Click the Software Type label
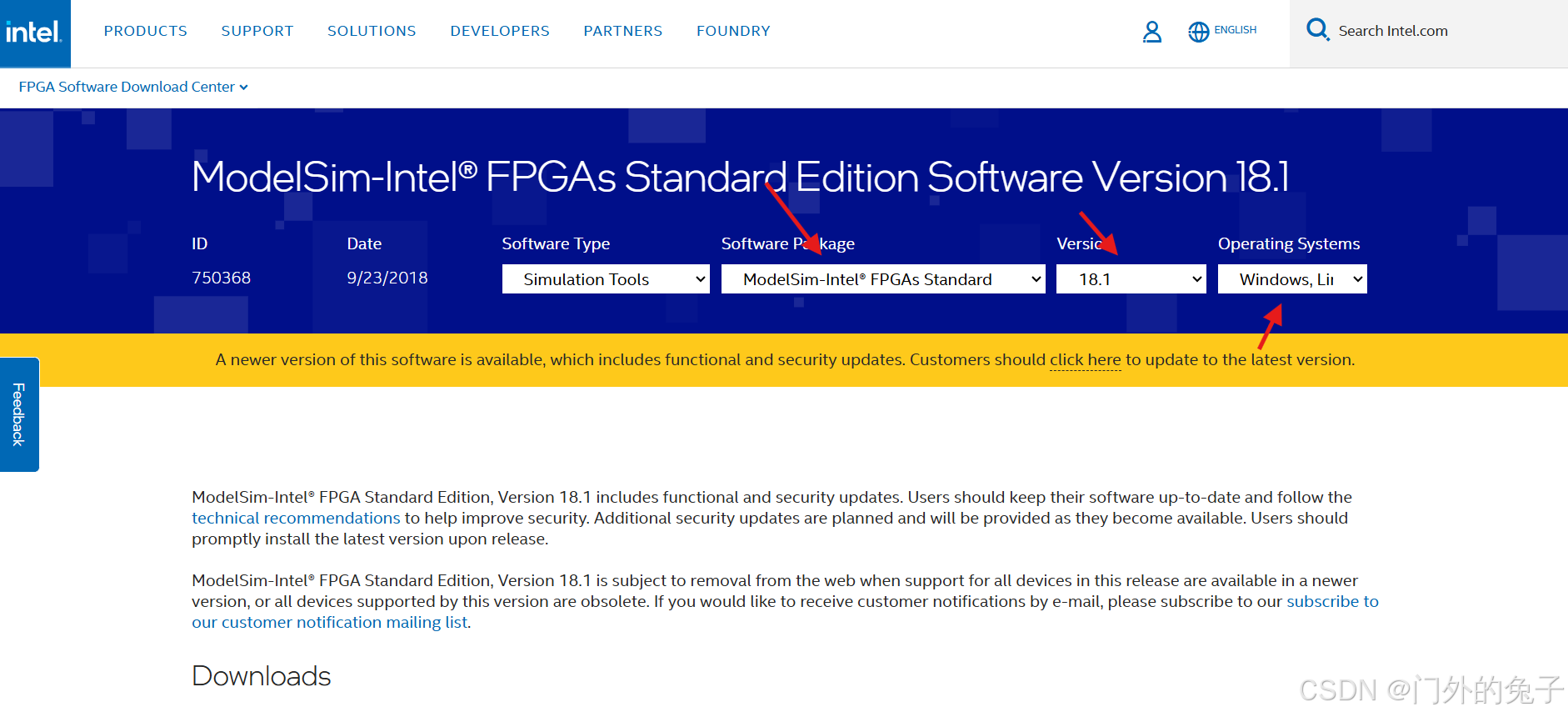This screenshot has width=1568, height=717. point(556,243)
